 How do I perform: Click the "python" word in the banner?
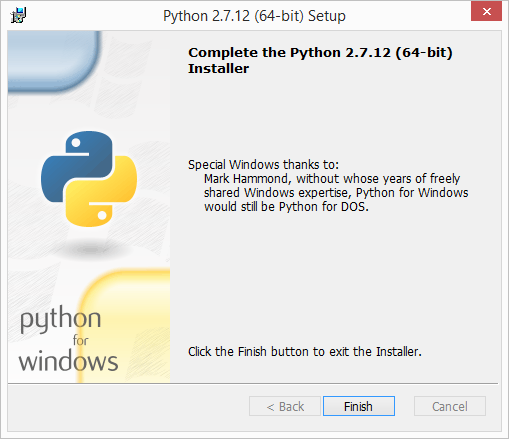60,319
